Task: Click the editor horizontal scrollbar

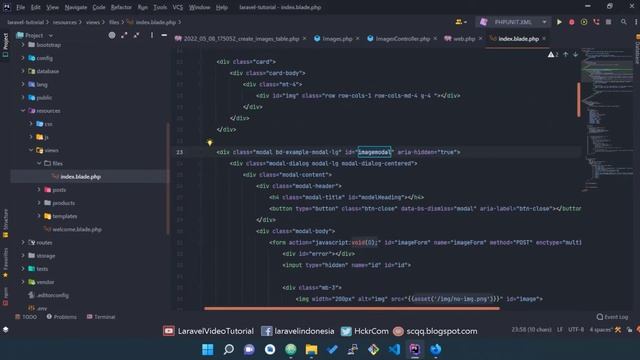Action: click(x=352, y=309)
